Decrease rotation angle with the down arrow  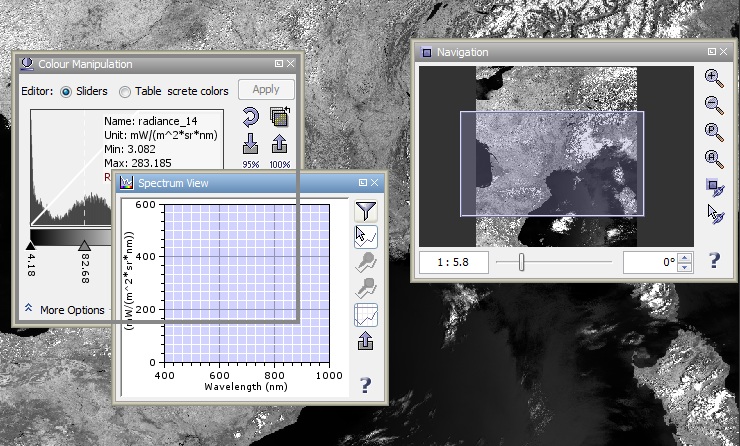click(x=684, y=267)
